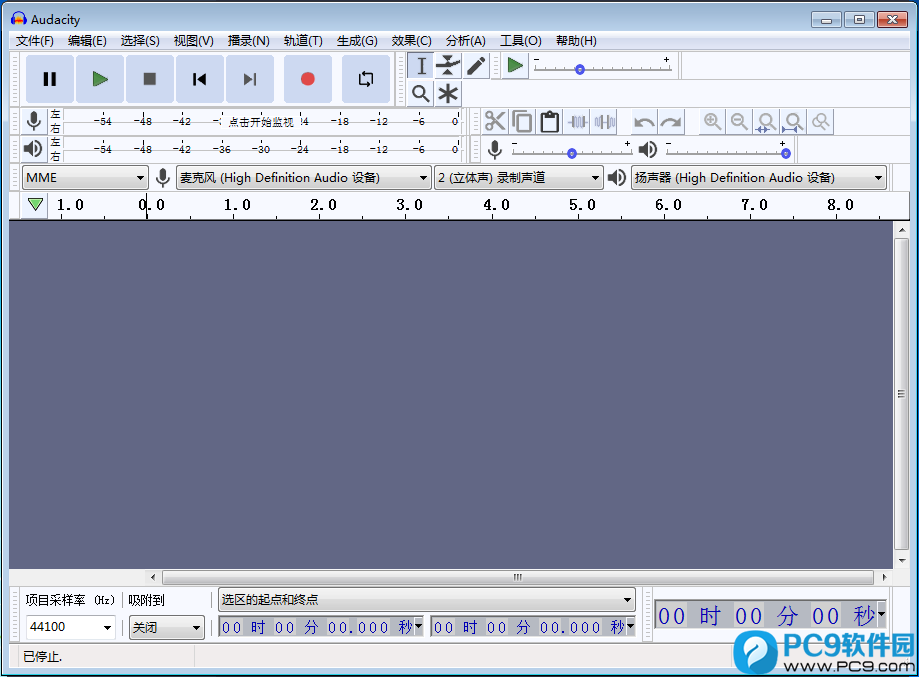Click the Zoom In magnifier icon

[712, 122]
